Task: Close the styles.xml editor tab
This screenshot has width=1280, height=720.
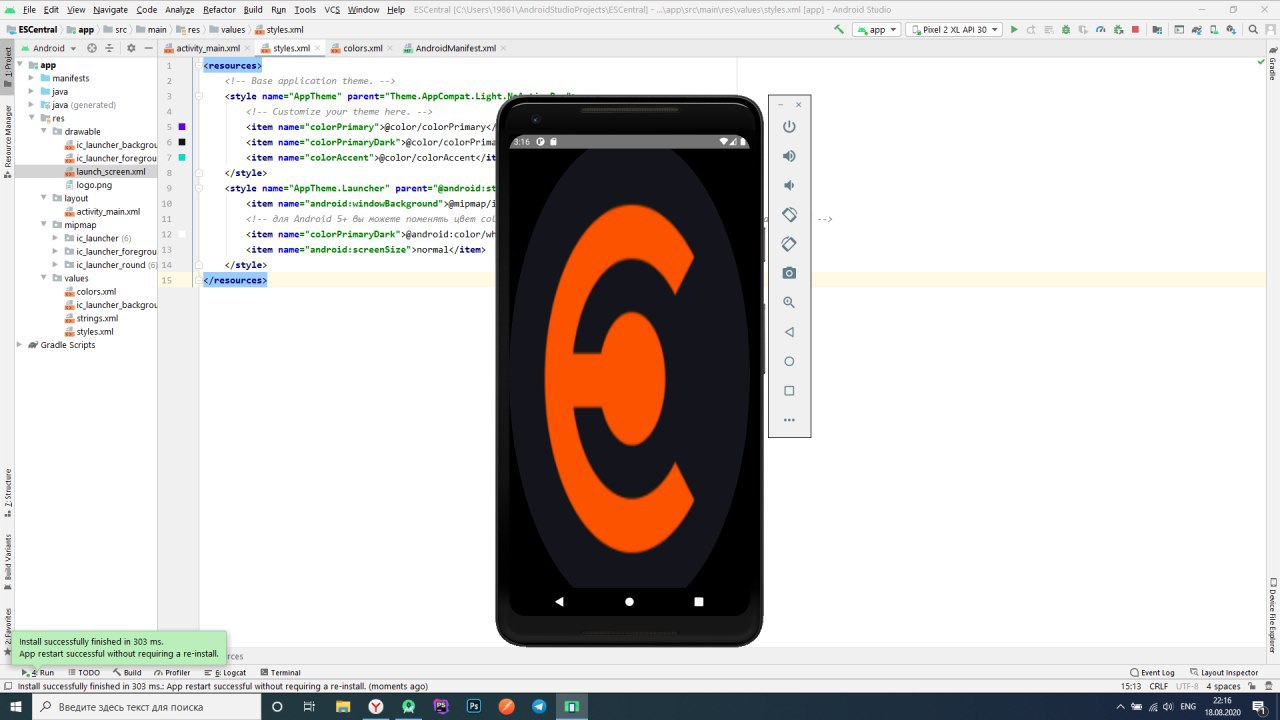Action: coord(318,48)
